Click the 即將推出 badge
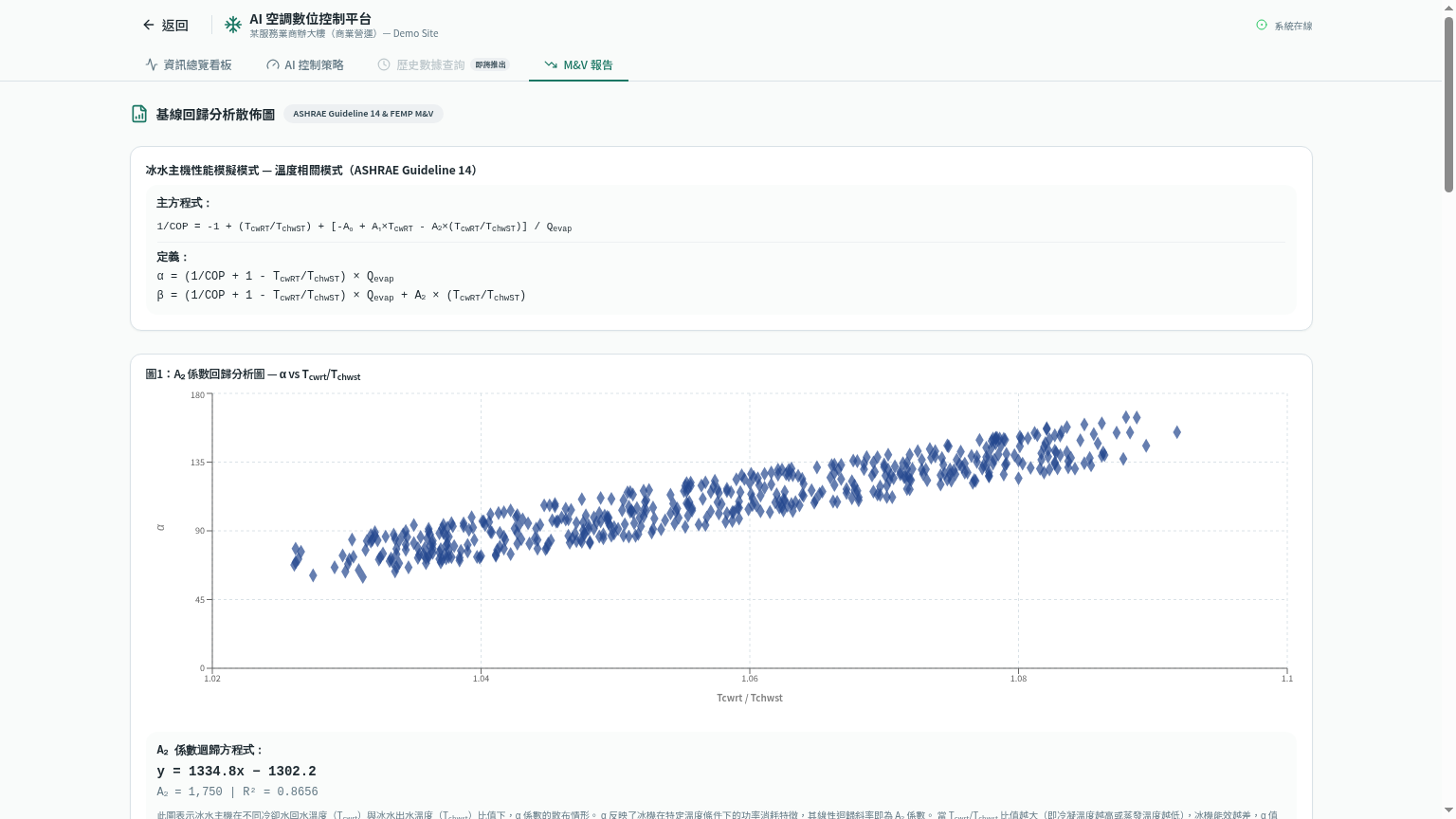Screen dimensions: 1456x819 click(x=490, y=64)
